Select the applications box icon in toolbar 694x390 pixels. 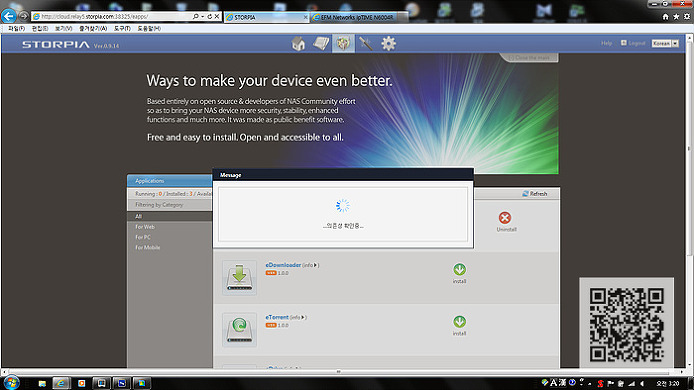point(343,43)
